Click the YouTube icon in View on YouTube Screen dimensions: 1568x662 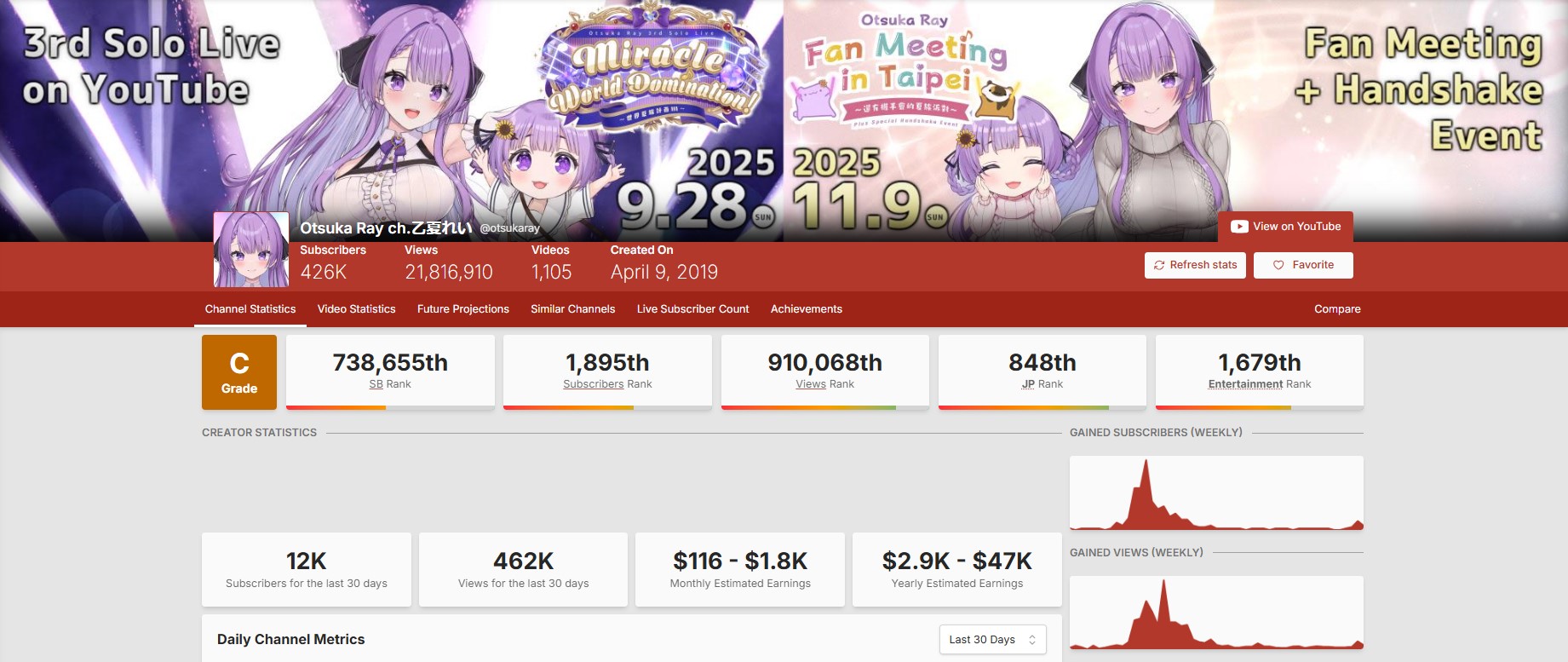click(1239, 227)
